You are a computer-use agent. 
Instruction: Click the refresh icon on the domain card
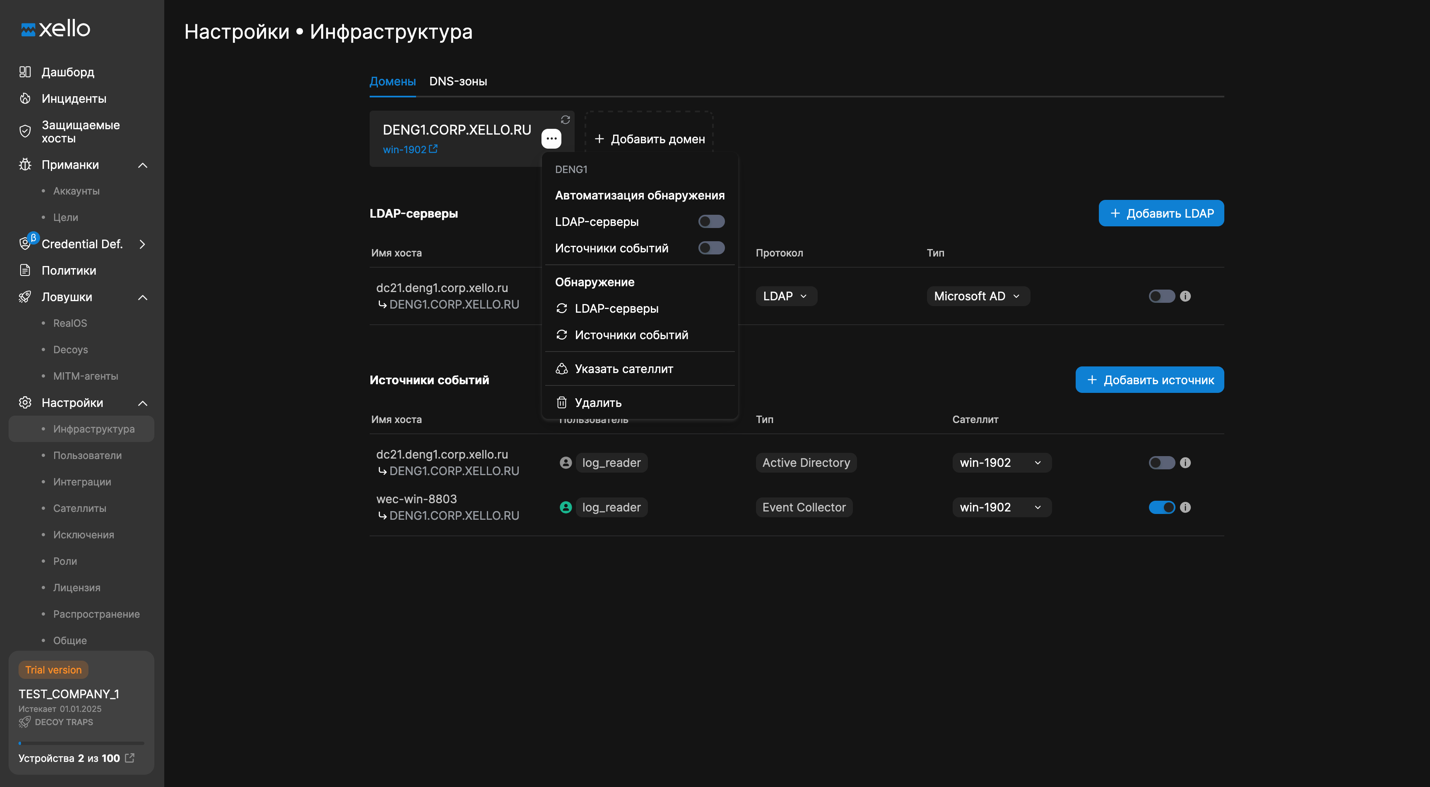click(565, 120)
